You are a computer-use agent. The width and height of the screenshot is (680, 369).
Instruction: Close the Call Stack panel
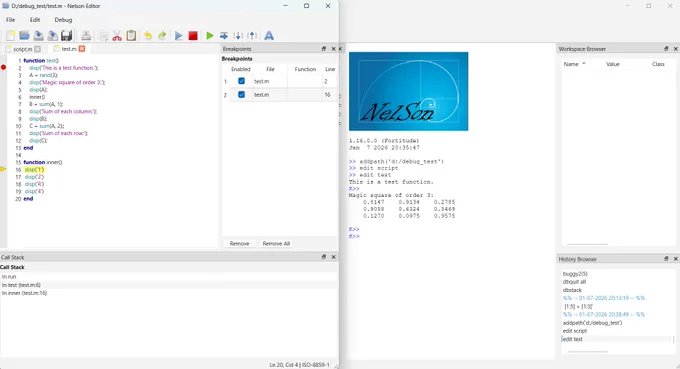click(333, 257)
